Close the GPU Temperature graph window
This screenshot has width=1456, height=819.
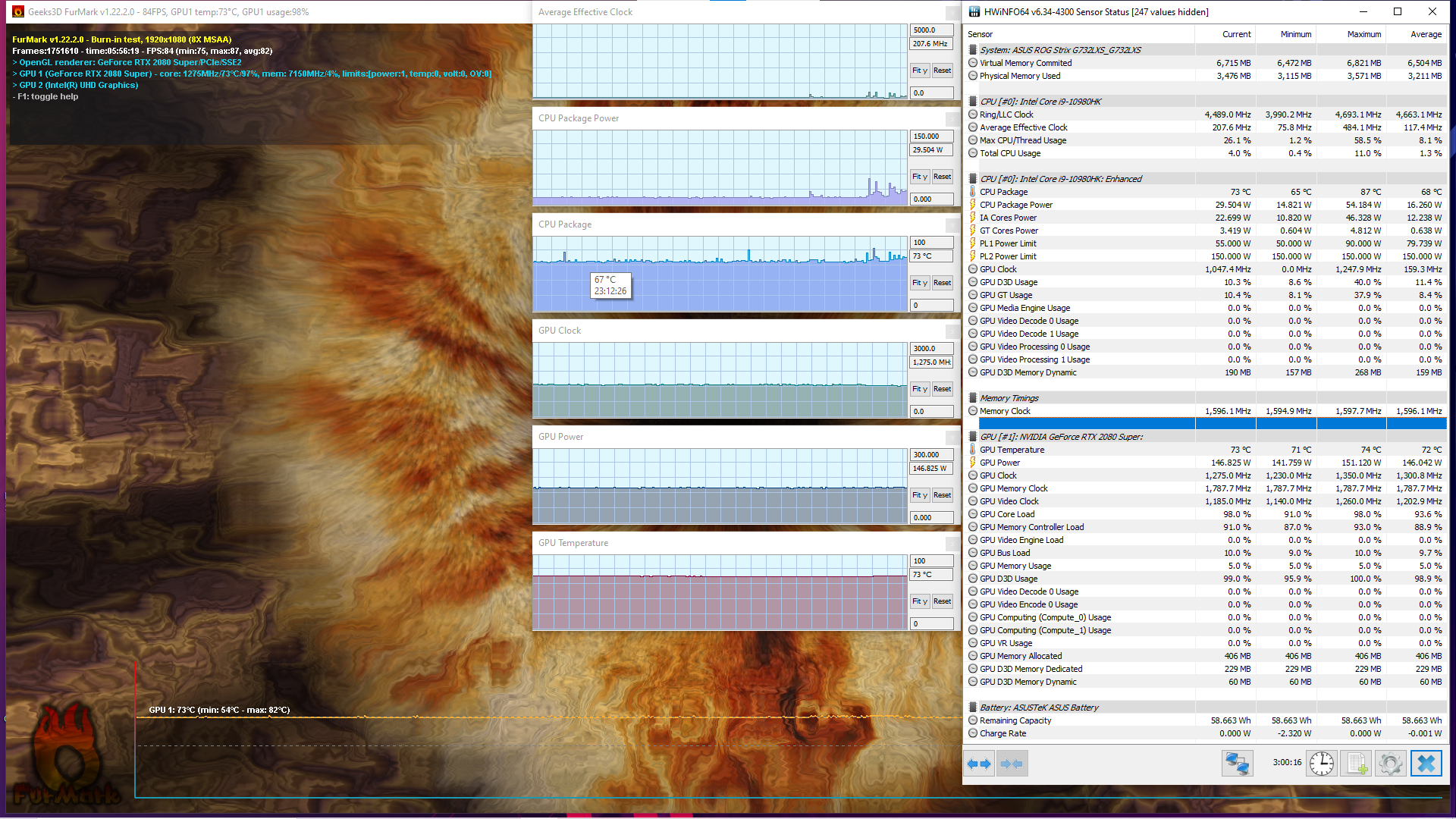(x=953, y=543)
